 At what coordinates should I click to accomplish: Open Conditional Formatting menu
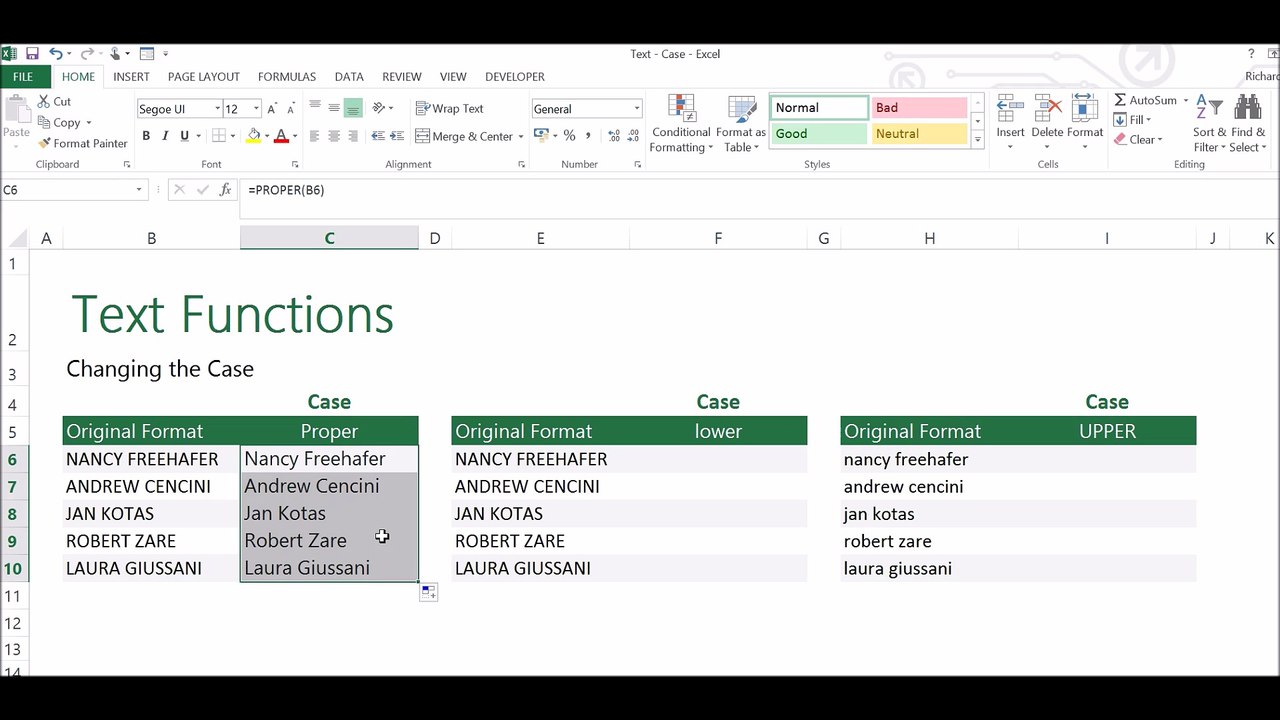click(x=681, y=124)
